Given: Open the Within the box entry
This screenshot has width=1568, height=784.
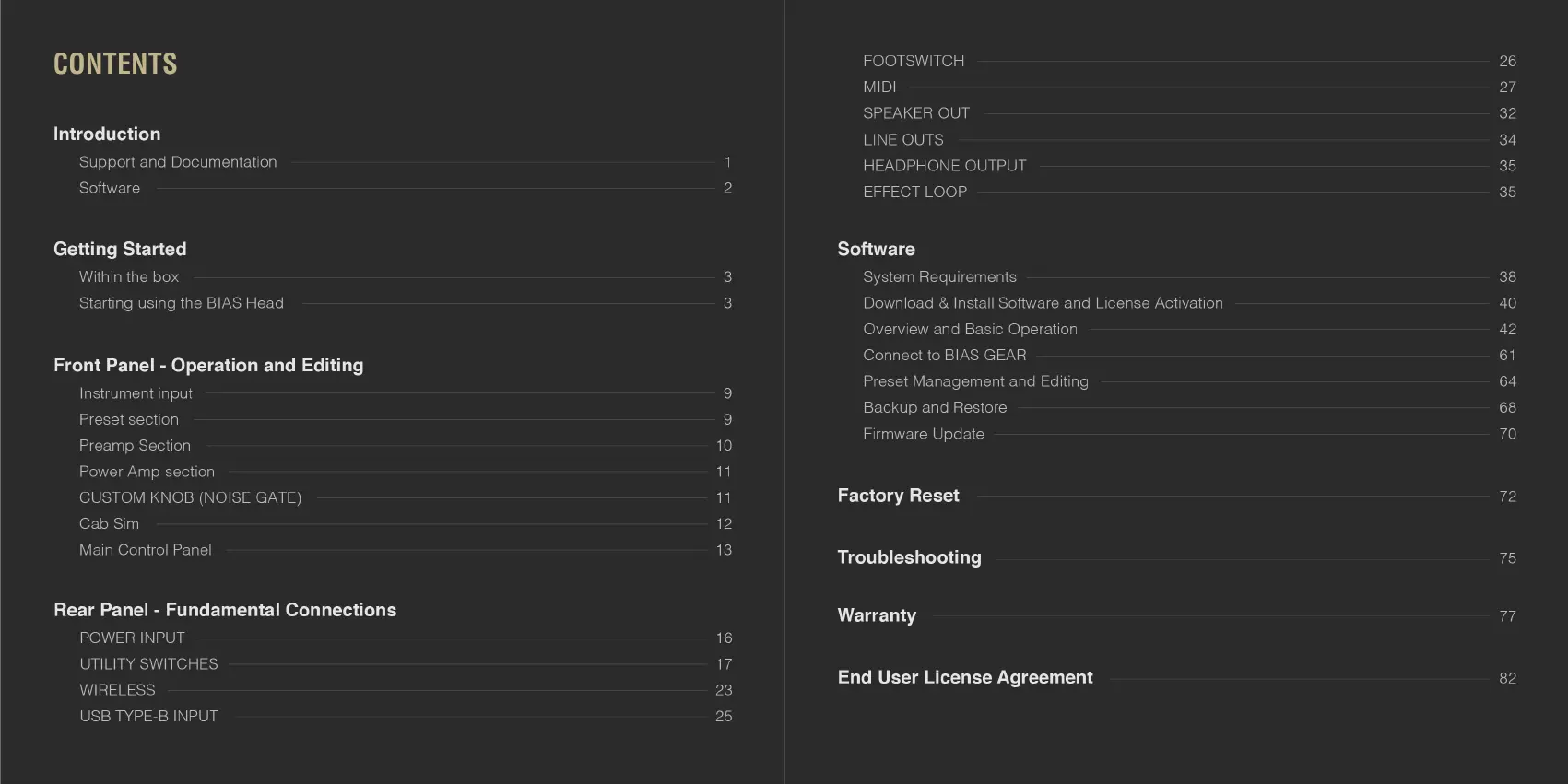Looking at the screenshot, I should [x=129, y=277].
